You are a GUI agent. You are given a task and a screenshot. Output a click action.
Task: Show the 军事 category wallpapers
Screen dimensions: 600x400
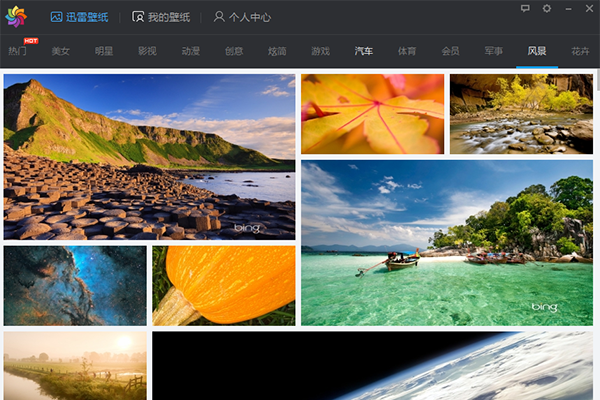[x=493, y=51]
